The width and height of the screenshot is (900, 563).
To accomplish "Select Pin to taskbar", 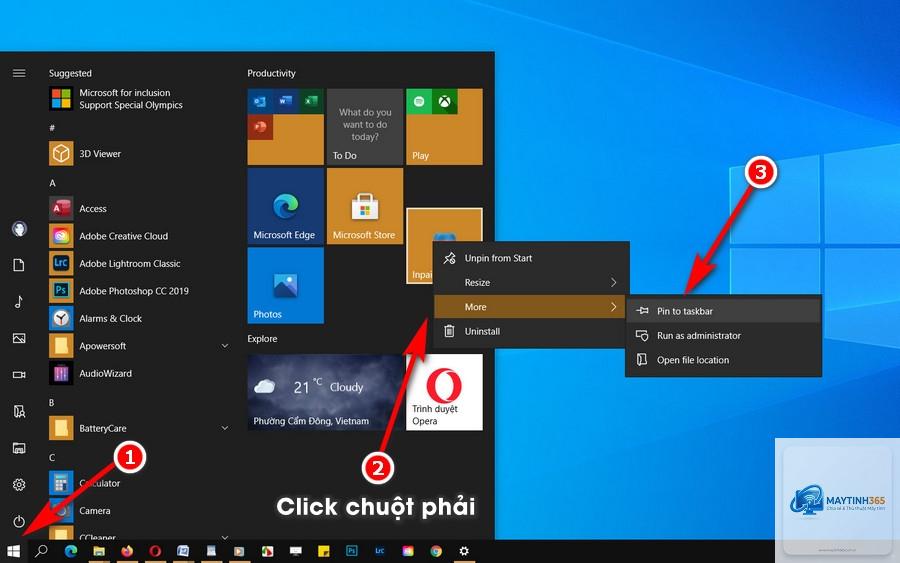I will tap(723, 311).
